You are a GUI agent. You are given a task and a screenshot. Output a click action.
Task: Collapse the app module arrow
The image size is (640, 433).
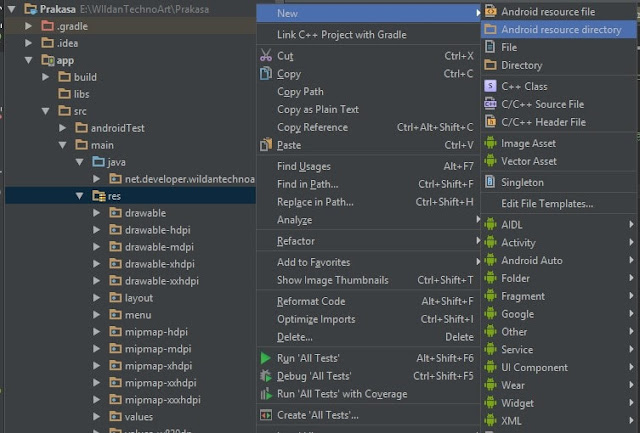(29, 60)
